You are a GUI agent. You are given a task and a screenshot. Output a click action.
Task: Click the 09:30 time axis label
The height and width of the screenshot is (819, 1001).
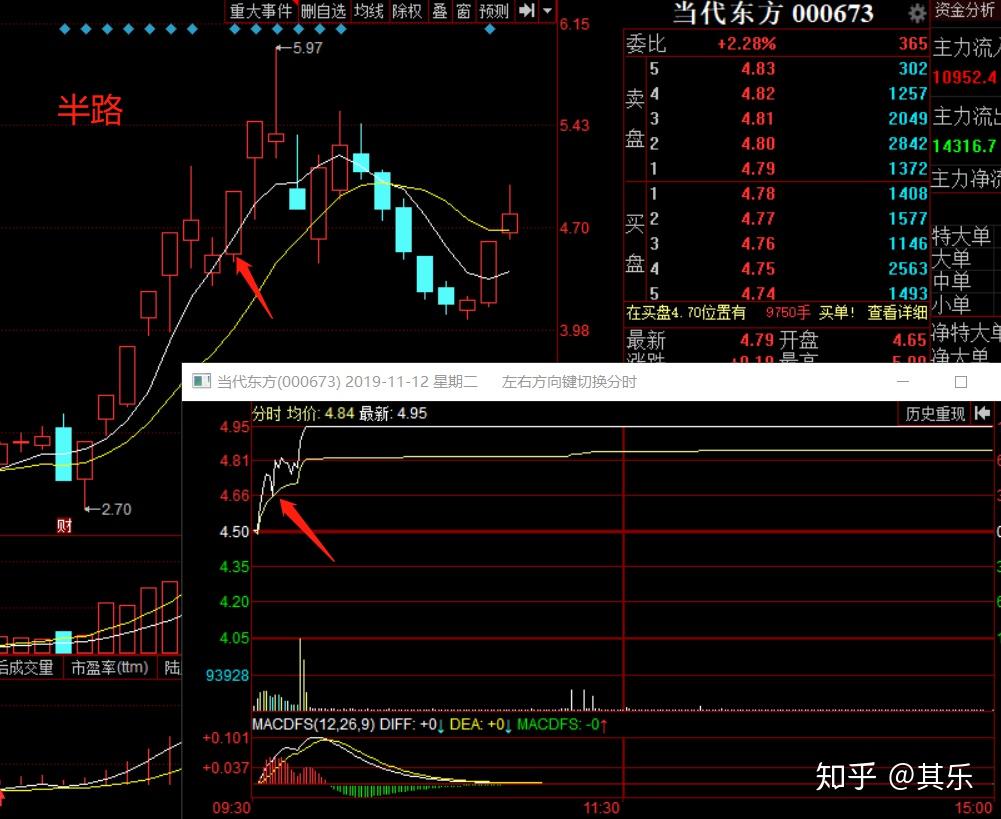coord(231,808)
